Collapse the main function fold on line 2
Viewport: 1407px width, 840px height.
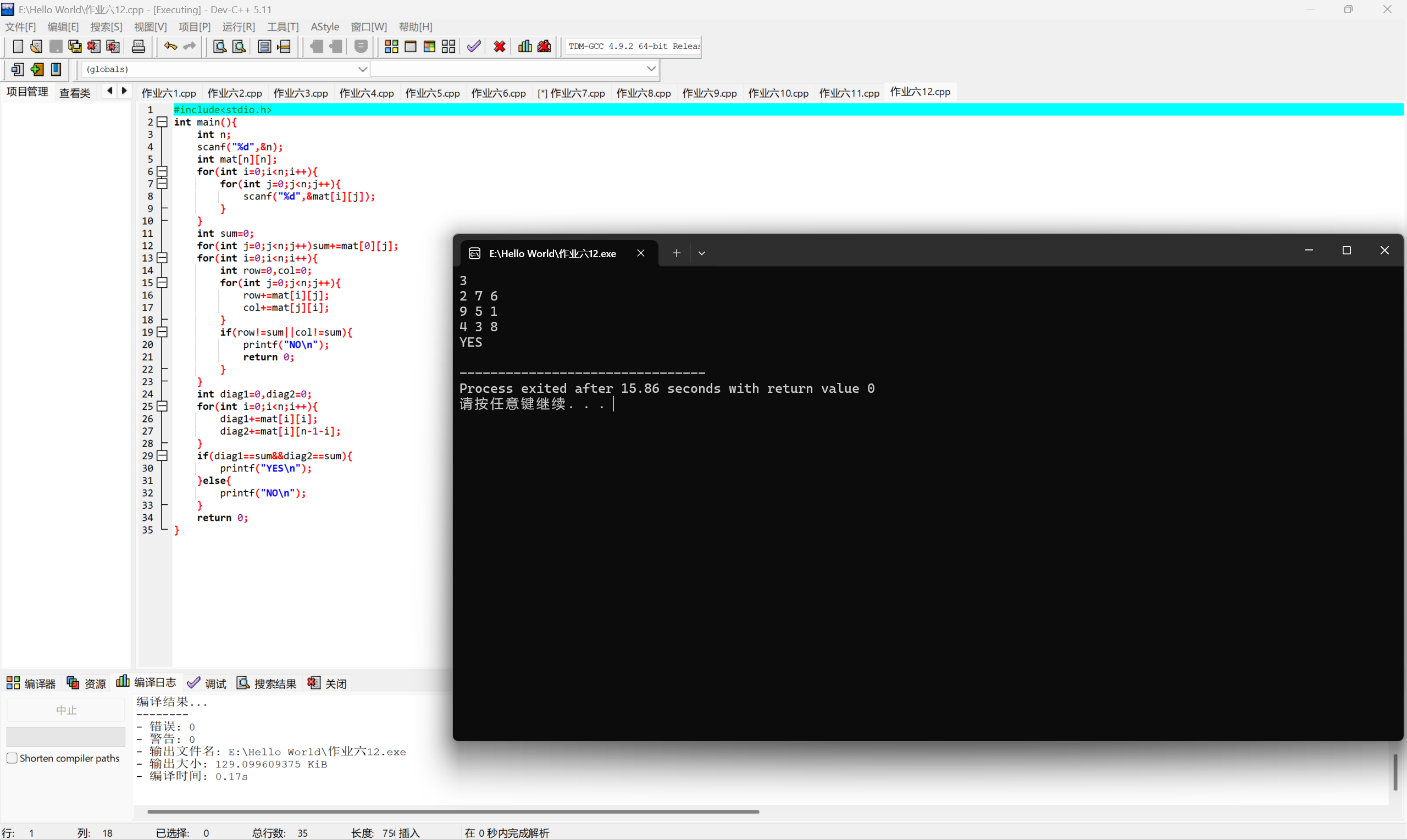[163, 122]
